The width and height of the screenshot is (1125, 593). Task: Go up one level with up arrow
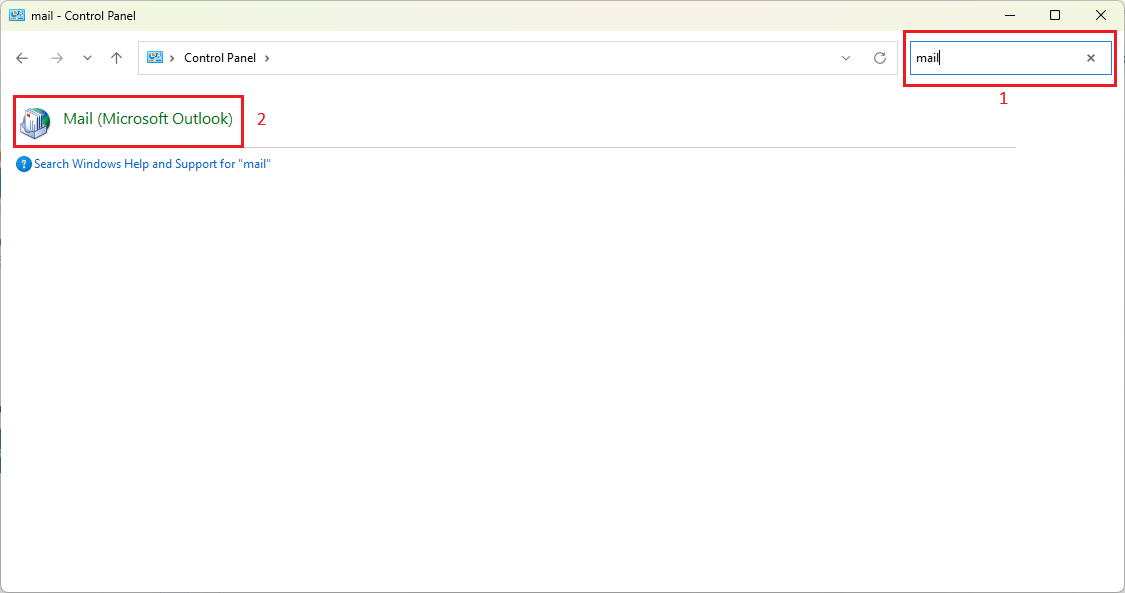point(116,58)
